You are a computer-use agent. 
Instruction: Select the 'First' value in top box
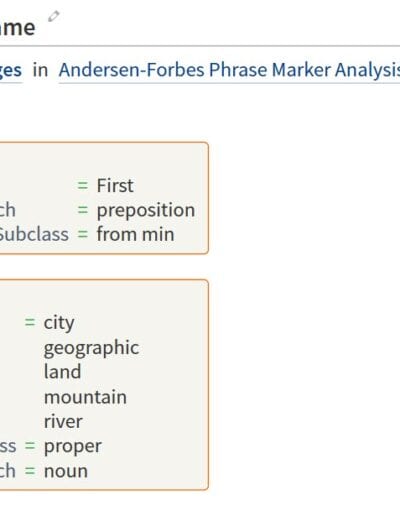coord(115,185)
